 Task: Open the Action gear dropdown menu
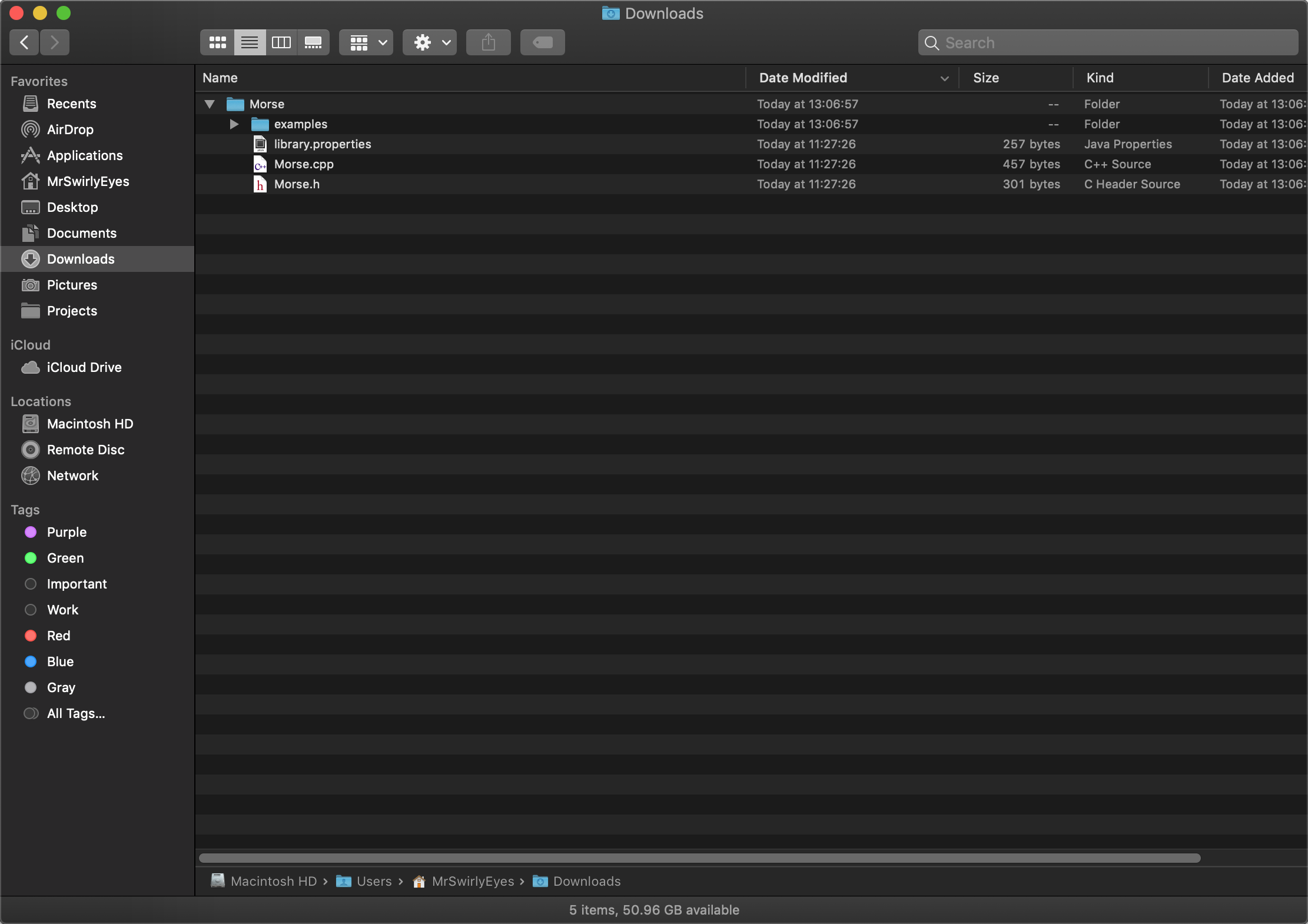click(x=430, y=42)
